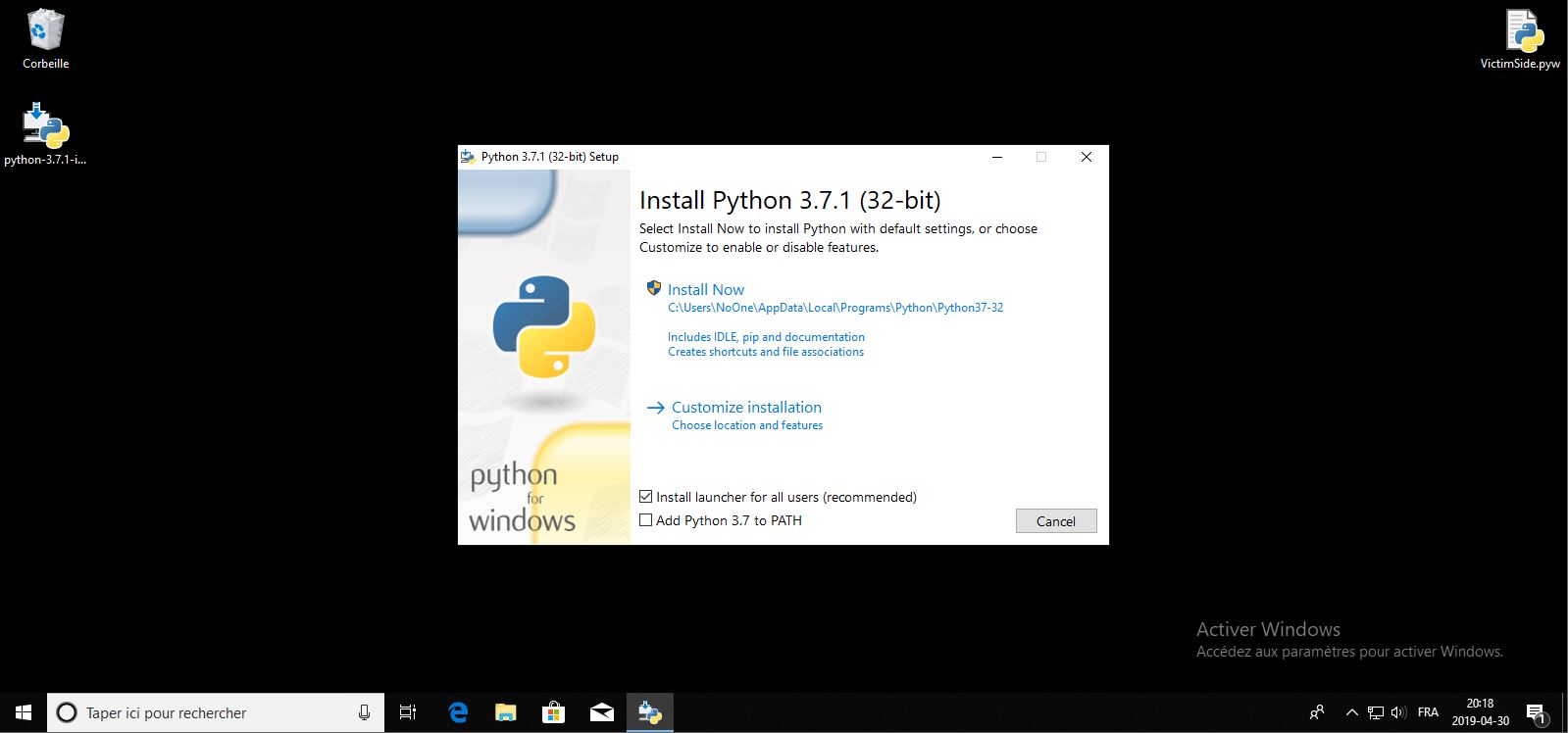Click 'Choose location and features' text
This screenshot has width=1568, height=733.
pyautogui.click(x=747, y=425)
